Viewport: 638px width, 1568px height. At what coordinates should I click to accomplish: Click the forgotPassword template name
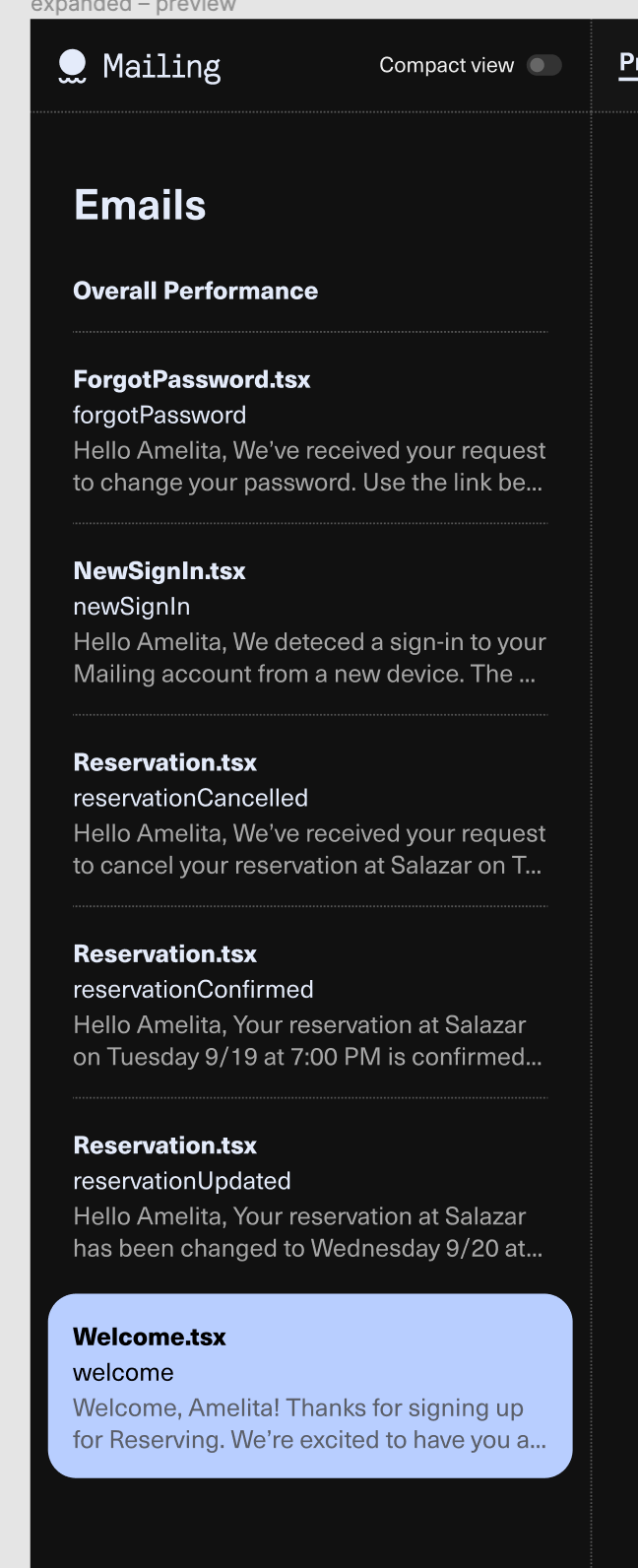pyautogui.click(x=160, y=415)
